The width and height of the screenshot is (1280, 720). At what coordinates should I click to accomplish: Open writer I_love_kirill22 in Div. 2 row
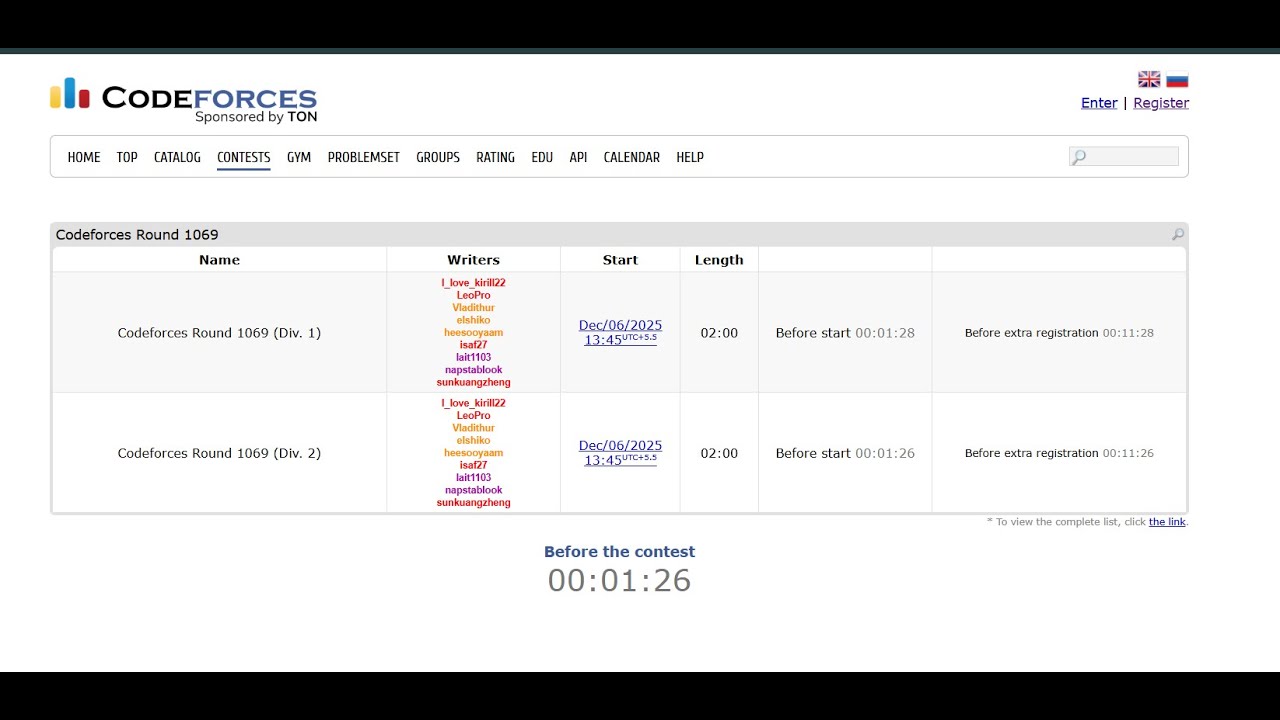[473, 403]
